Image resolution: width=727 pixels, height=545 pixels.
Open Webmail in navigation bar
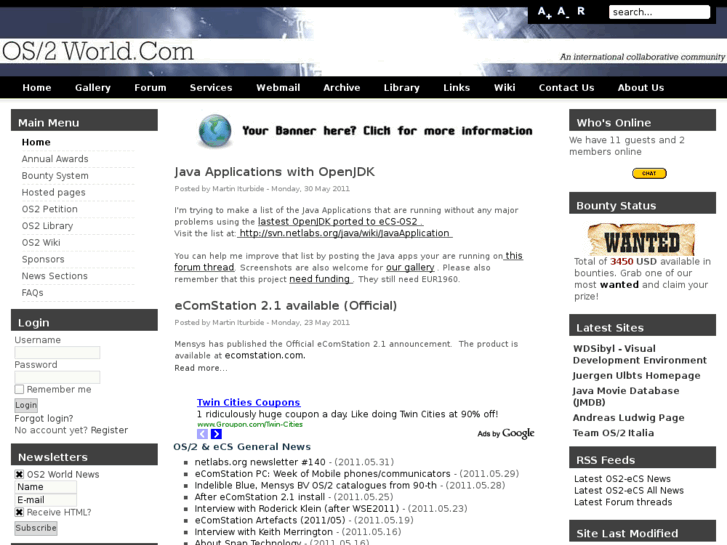[x=278, y=88]
